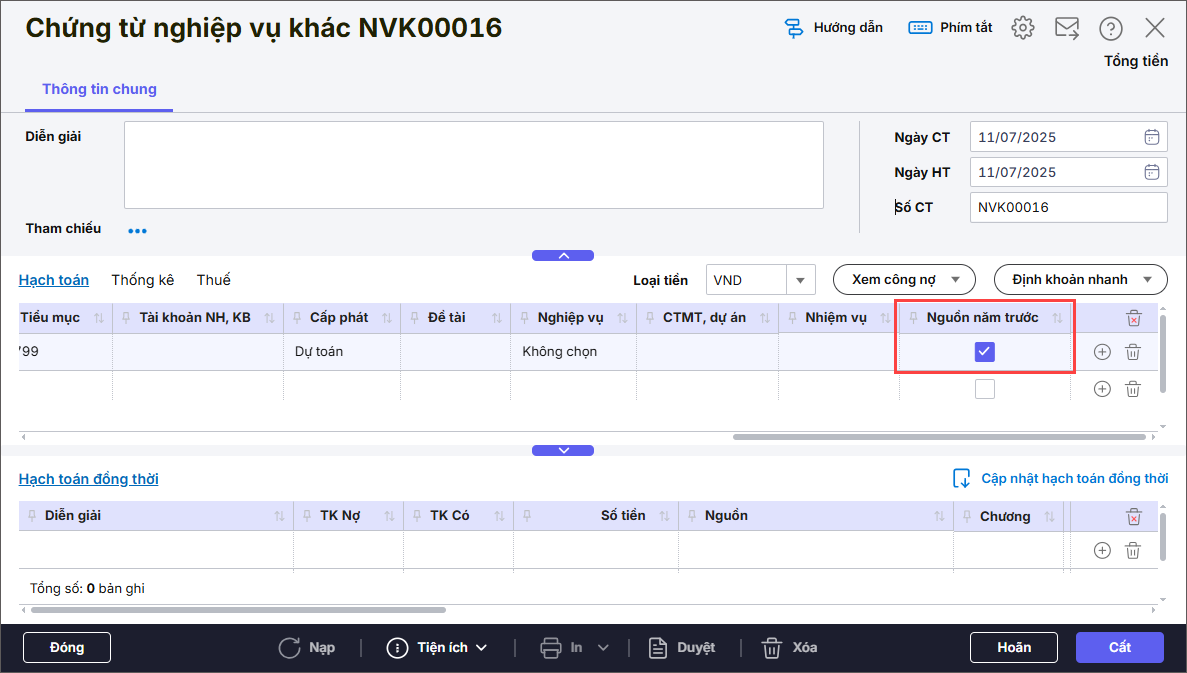Toggle the lower section with down chevron
Screen dimensions: 1187x673
(563, 450)
